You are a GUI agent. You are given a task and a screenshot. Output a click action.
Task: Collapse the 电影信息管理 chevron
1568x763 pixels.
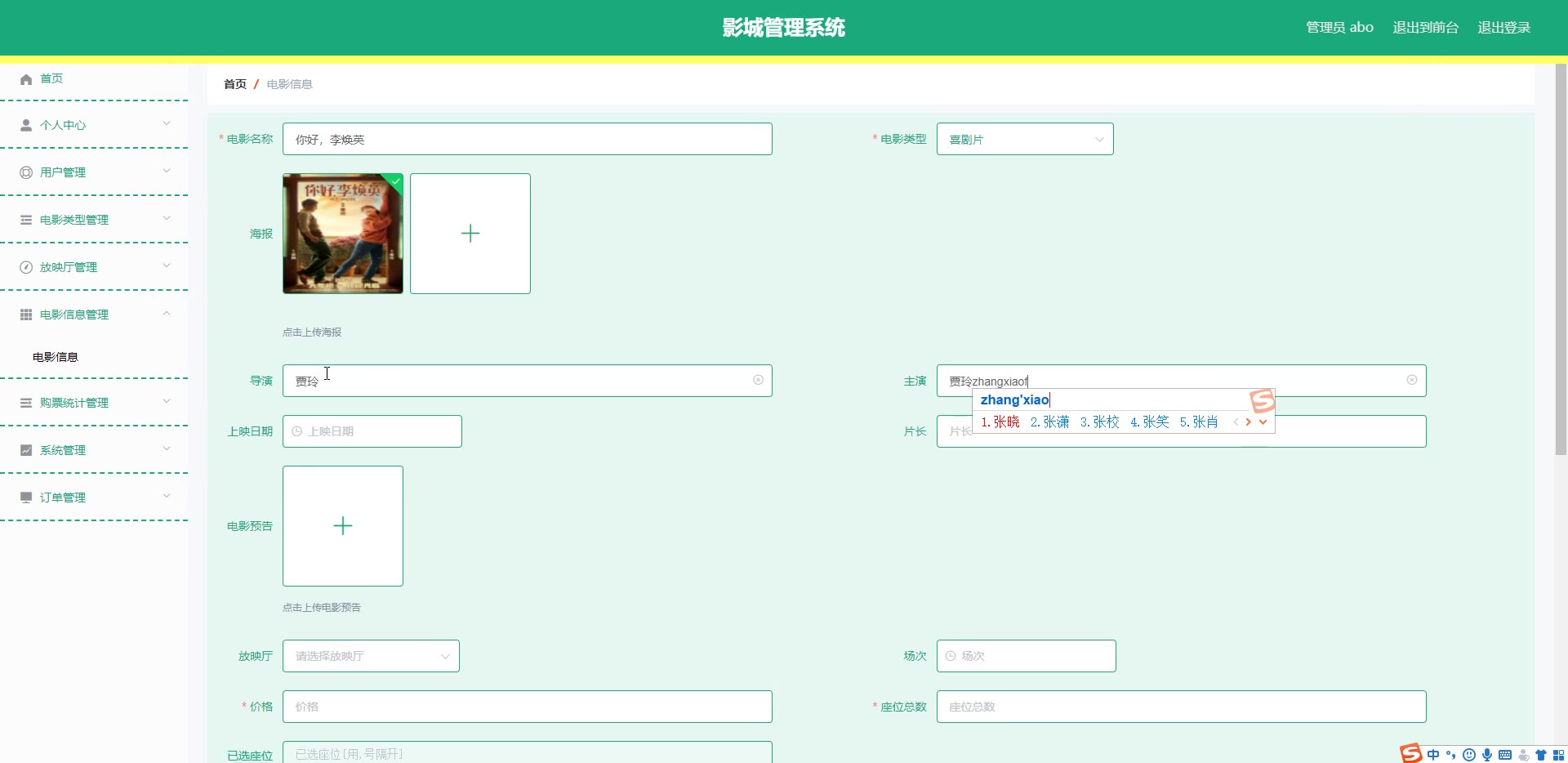pos(167,313)
